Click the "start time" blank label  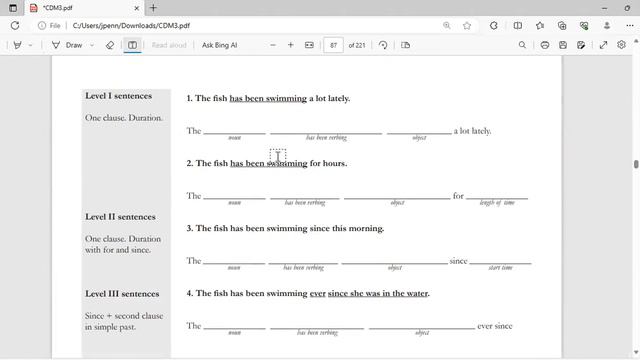[500, 268]
